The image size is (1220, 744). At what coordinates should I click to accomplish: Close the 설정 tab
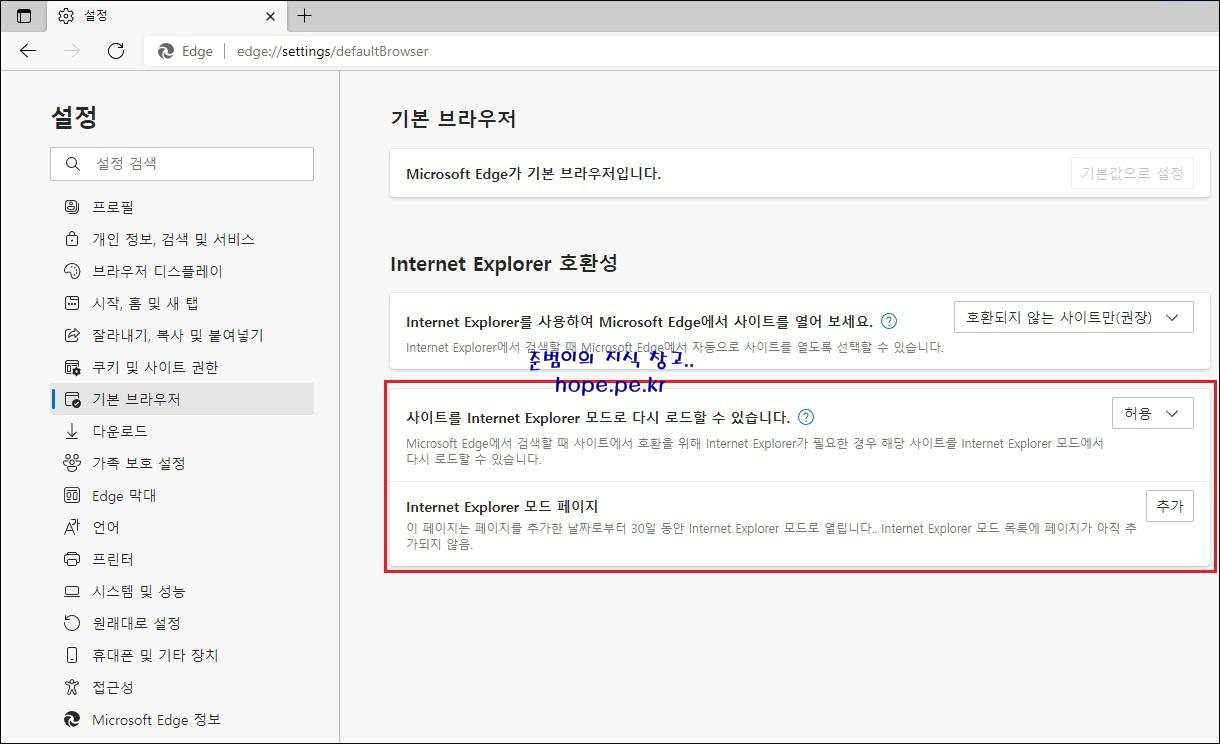coord(270,16)
